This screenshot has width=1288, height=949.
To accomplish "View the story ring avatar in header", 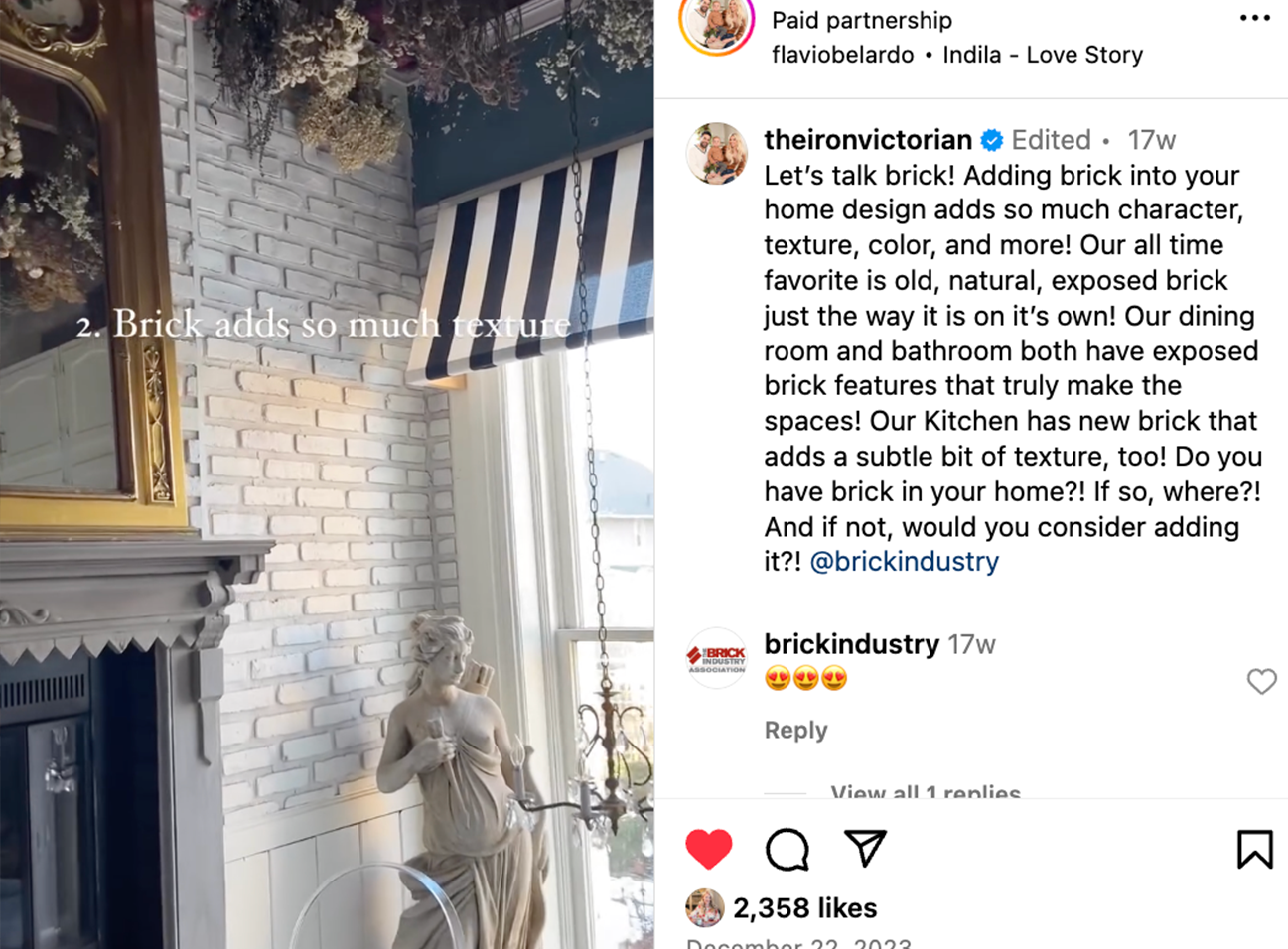I will 717,22.
